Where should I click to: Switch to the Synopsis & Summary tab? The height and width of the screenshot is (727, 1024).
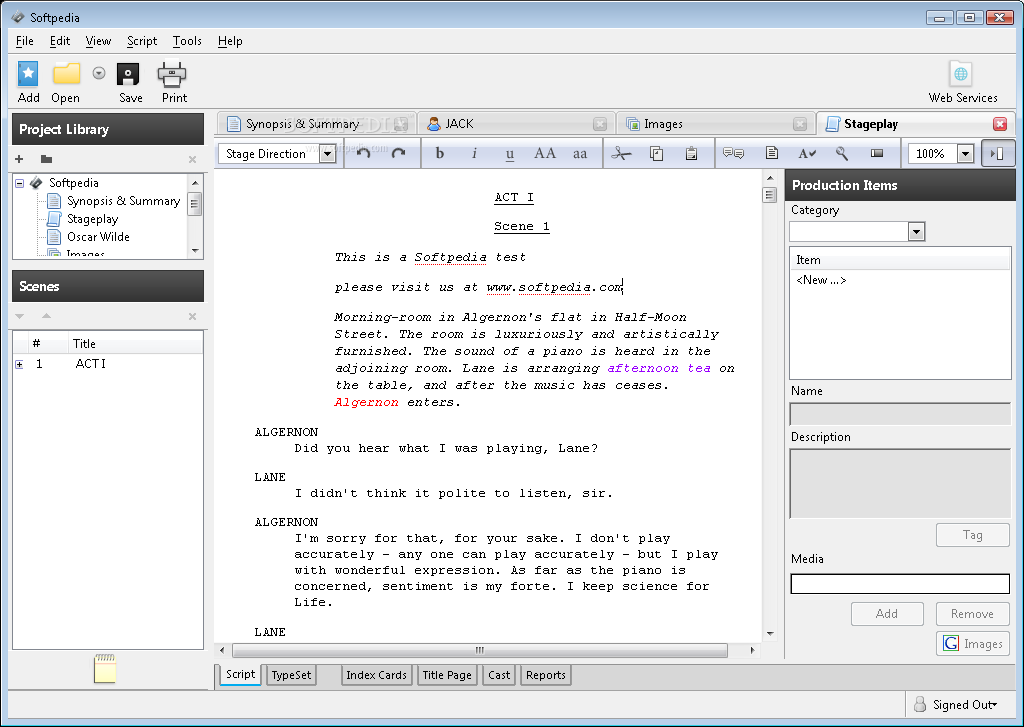pyautogui.click(x=315, y=123)
